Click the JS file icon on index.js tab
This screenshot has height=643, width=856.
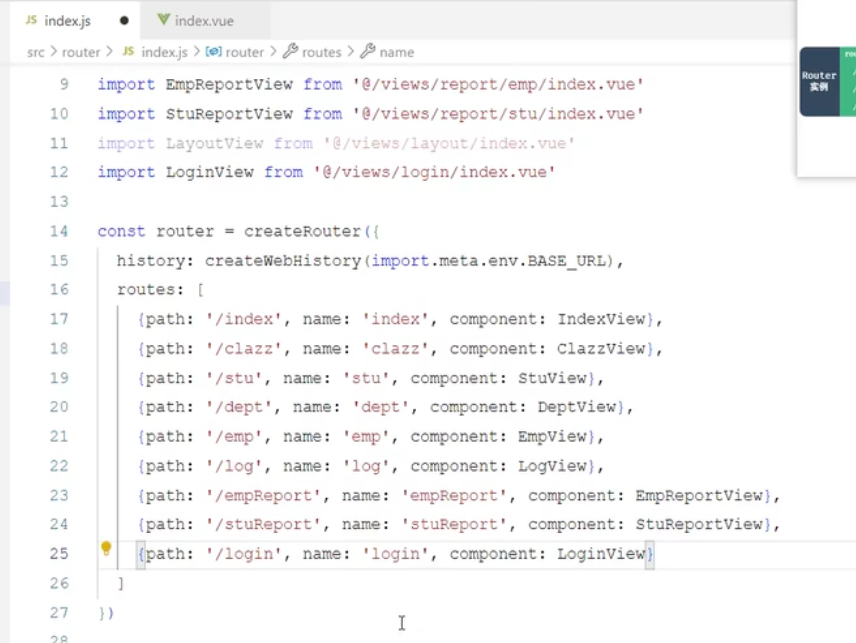click(x=32, y=20)
